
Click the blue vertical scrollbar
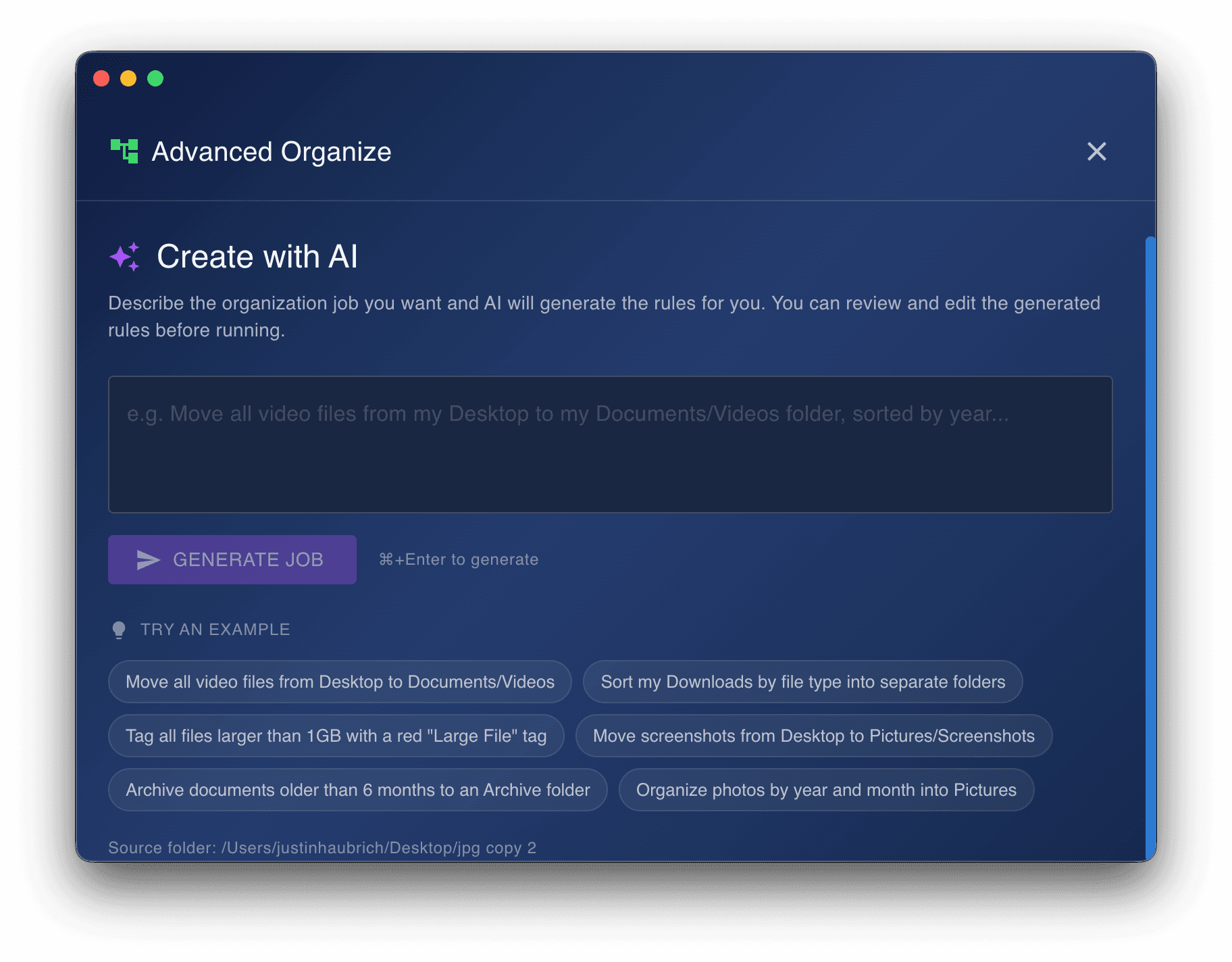[x=1150, y=540]
